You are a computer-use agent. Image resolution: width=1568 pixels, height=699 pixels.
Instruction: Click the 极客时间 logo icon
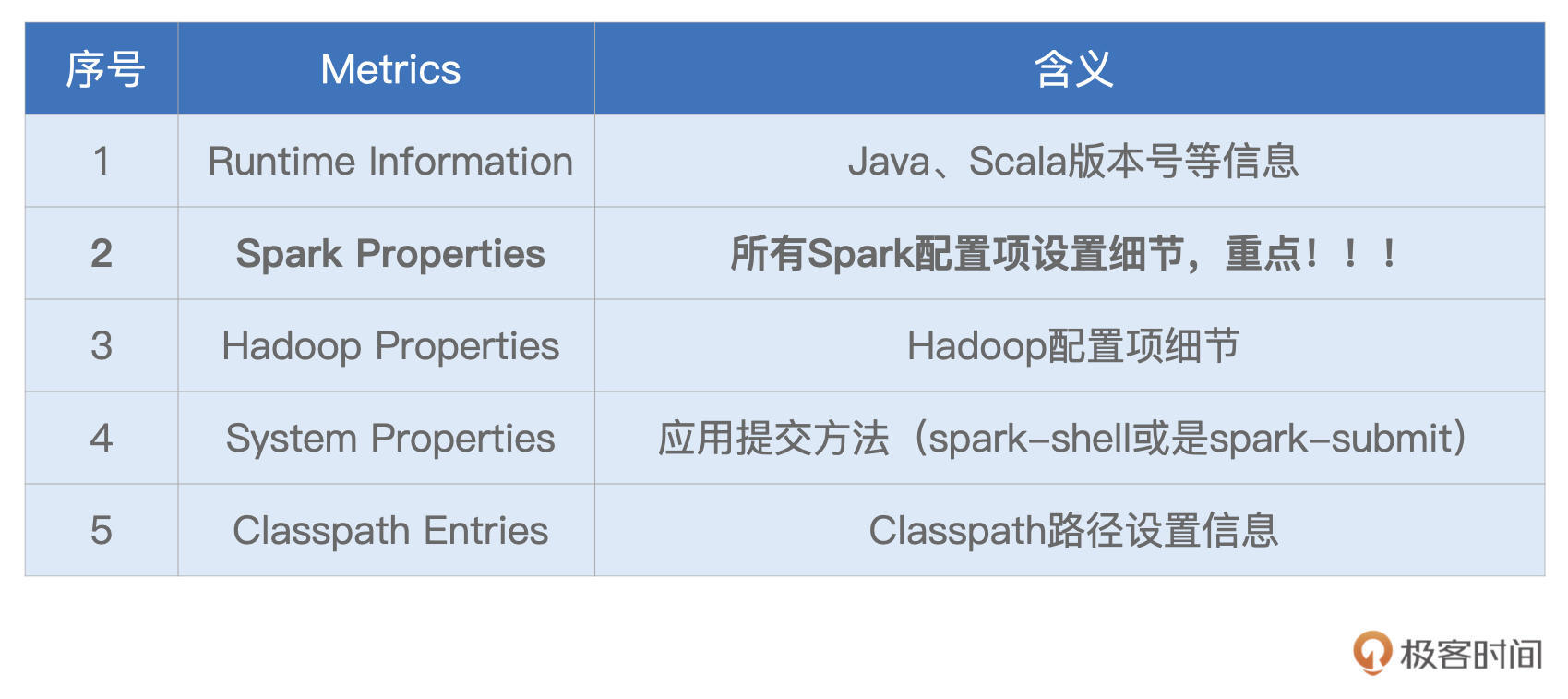[x=1371, y=653]
